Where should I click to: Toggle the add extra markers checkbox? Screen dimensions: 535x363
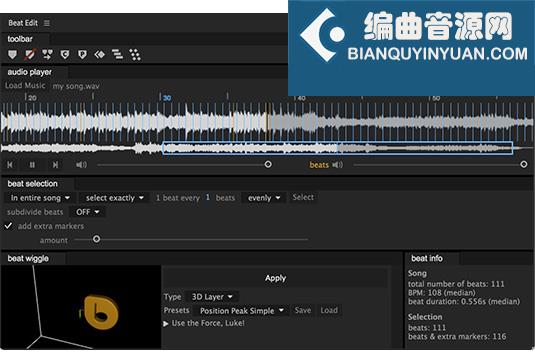[9, 226]
